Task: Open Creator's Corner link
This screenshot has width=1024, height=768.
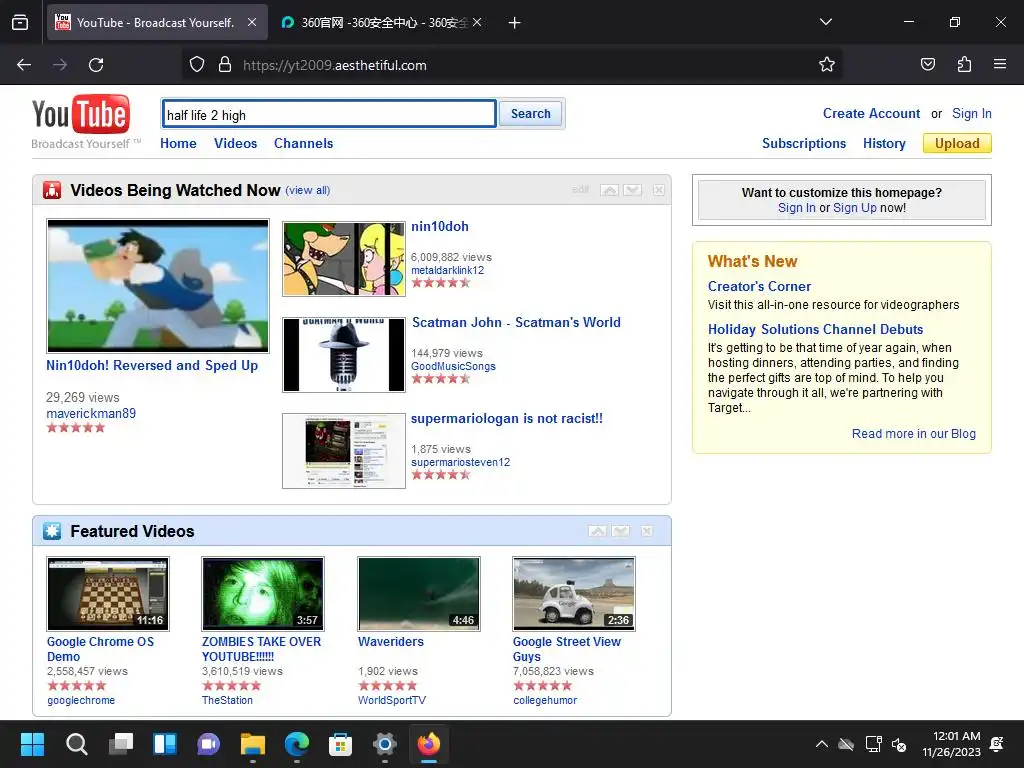Action: pyautogui.click(x=759, y=286)
